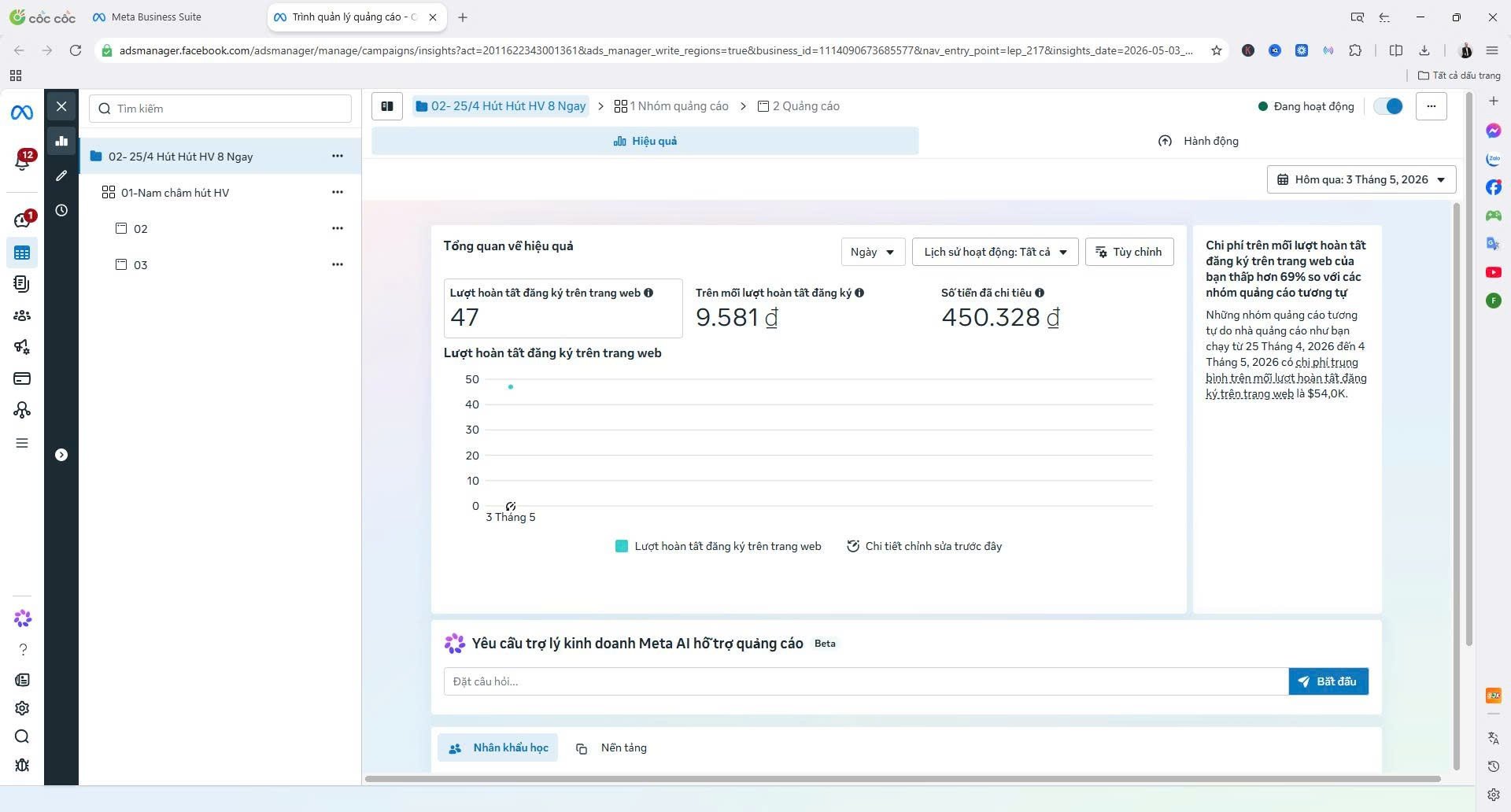Open advertising settings megaphone icon

pyautogui.click(x=22, y=347)
